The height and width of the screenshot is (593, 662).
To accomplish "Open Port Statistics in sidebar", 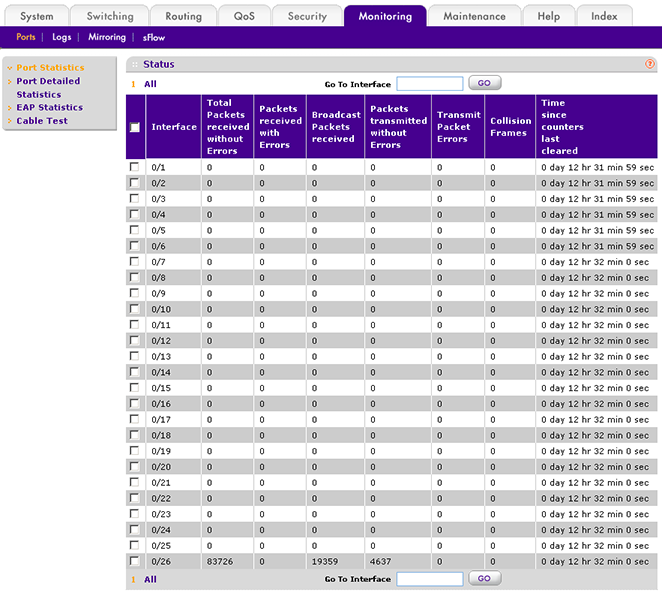I will tap(50, 68).
